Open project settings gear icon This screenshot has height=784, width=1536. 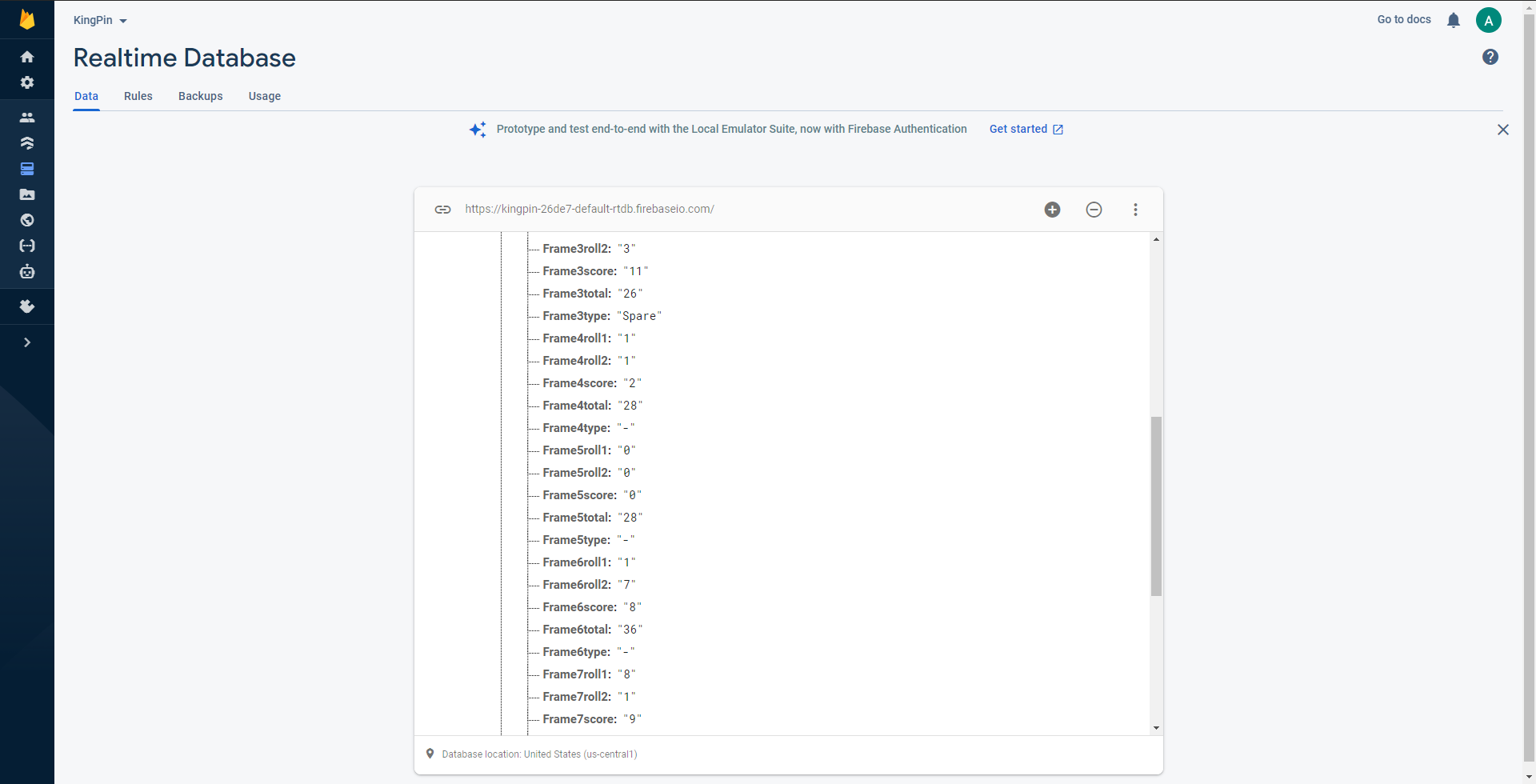27,82
